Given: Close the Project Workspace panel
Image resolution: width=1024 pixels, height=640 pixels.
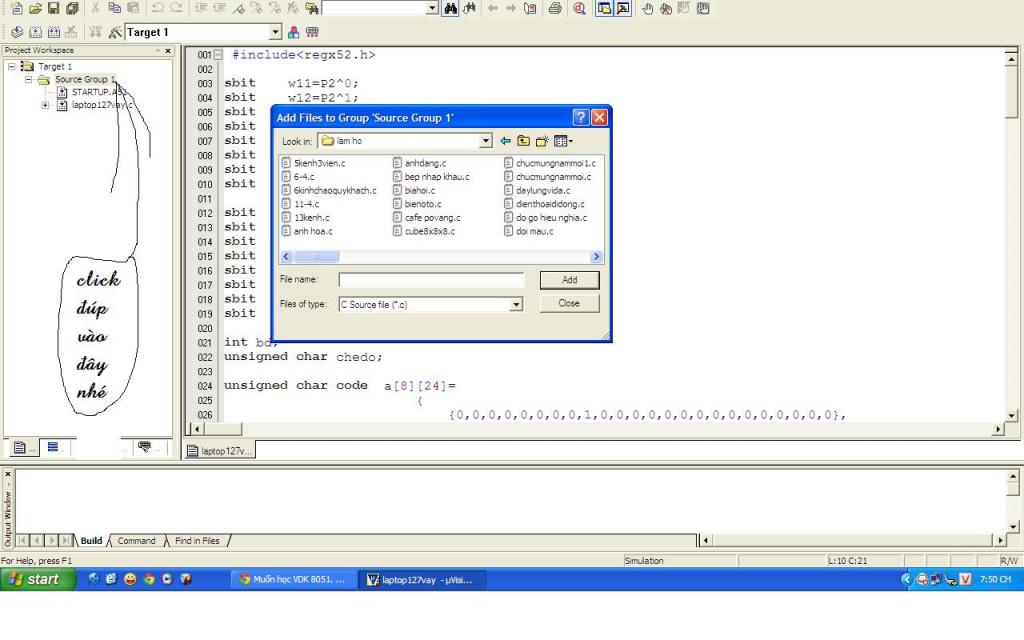Looking at the screenshot, I should [x=168, y=50].
